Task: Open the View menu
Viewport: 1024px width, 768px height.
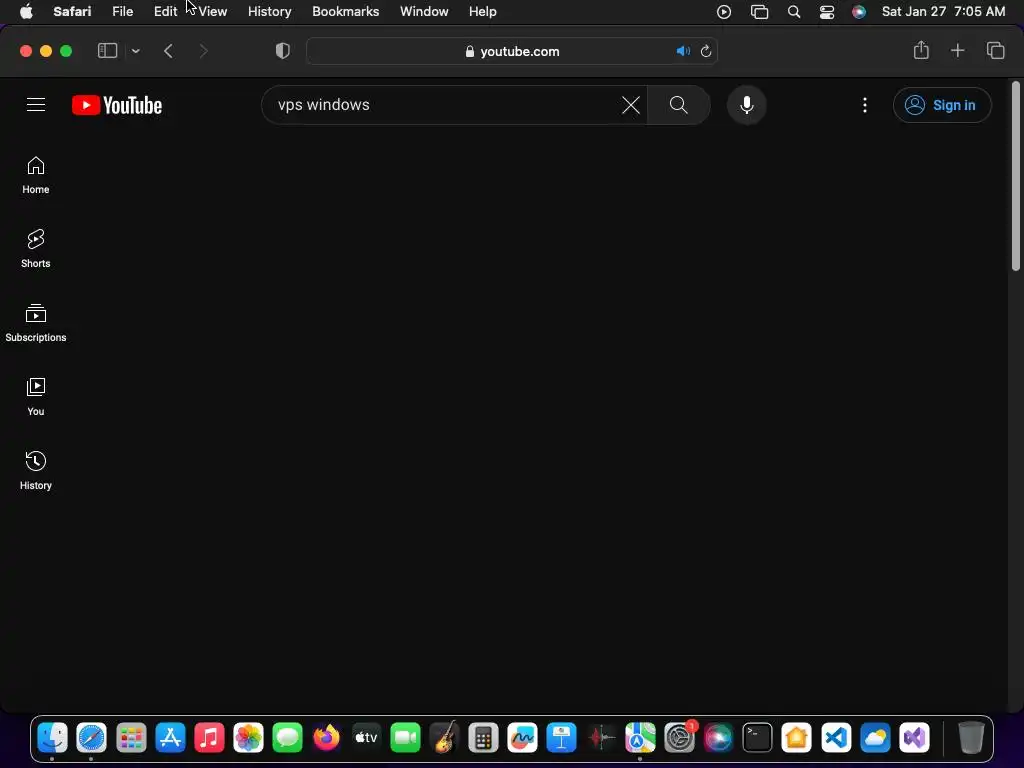Action: [x=213, y=12]
